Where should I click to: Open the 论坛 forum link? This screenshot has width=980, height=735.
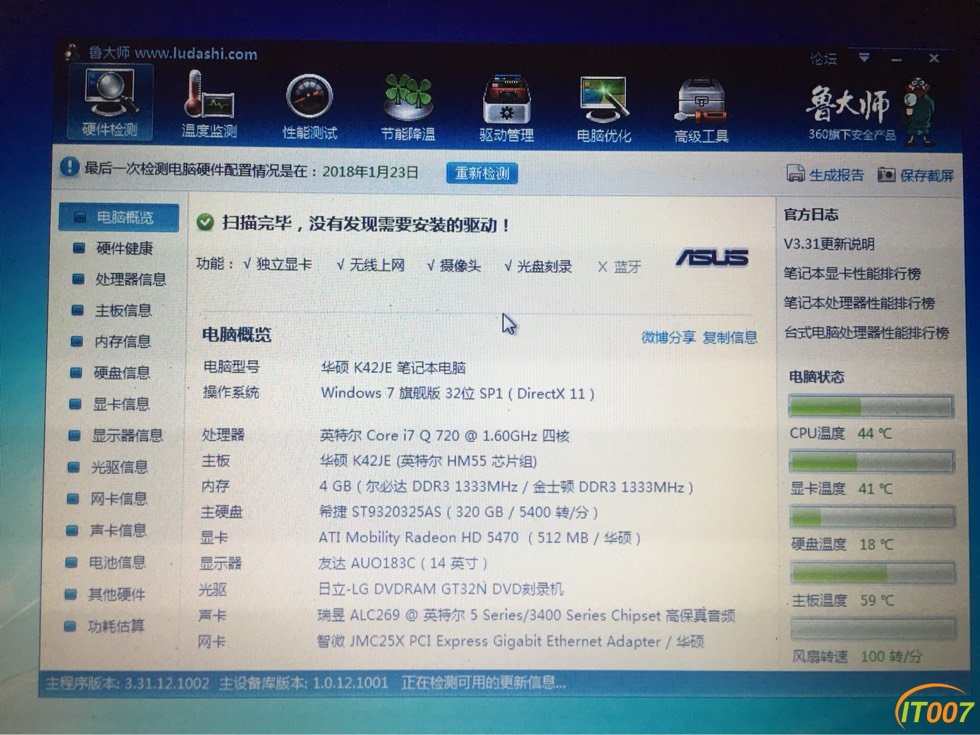click(823, 59)
